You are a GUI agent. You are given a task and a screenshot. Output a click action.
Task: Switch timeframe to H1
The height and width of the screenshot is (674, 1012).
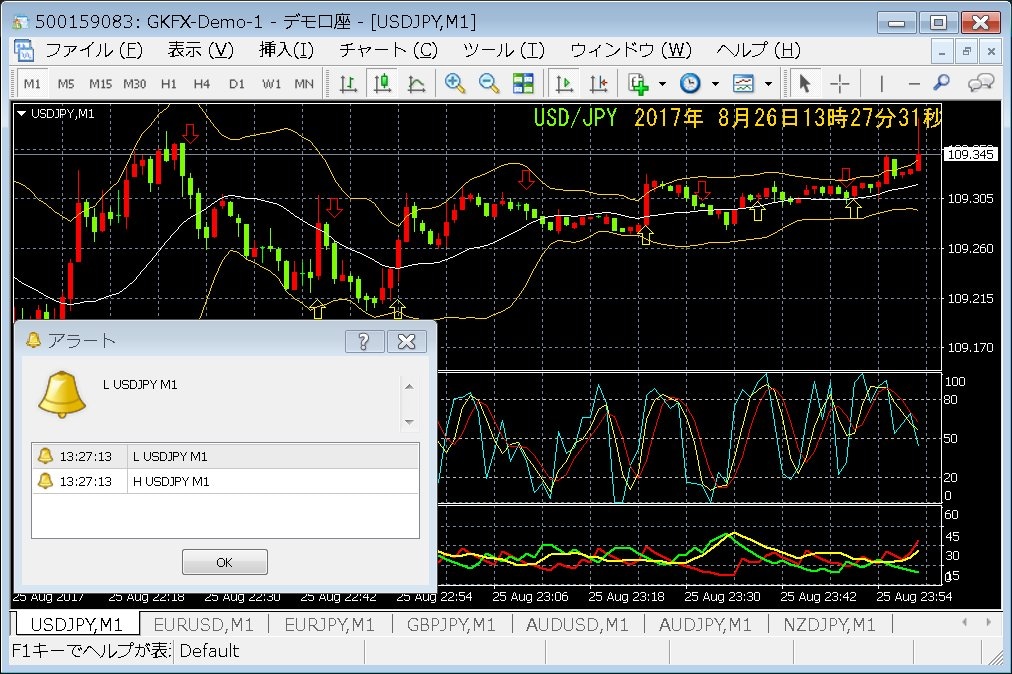pyautogui.click(x=168, y=84)
